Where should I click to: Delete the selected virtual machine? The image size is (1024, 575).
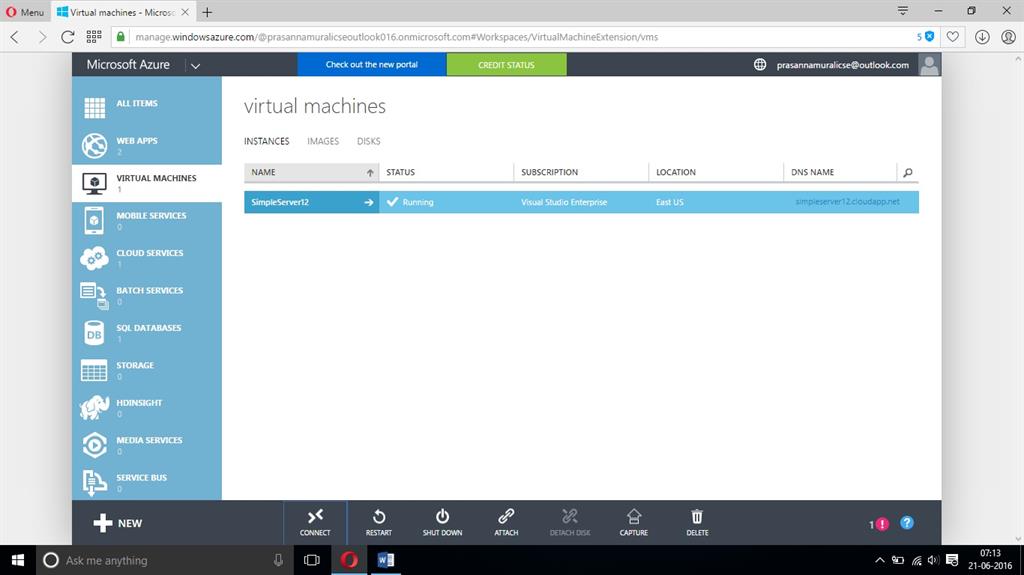(697, 523)
